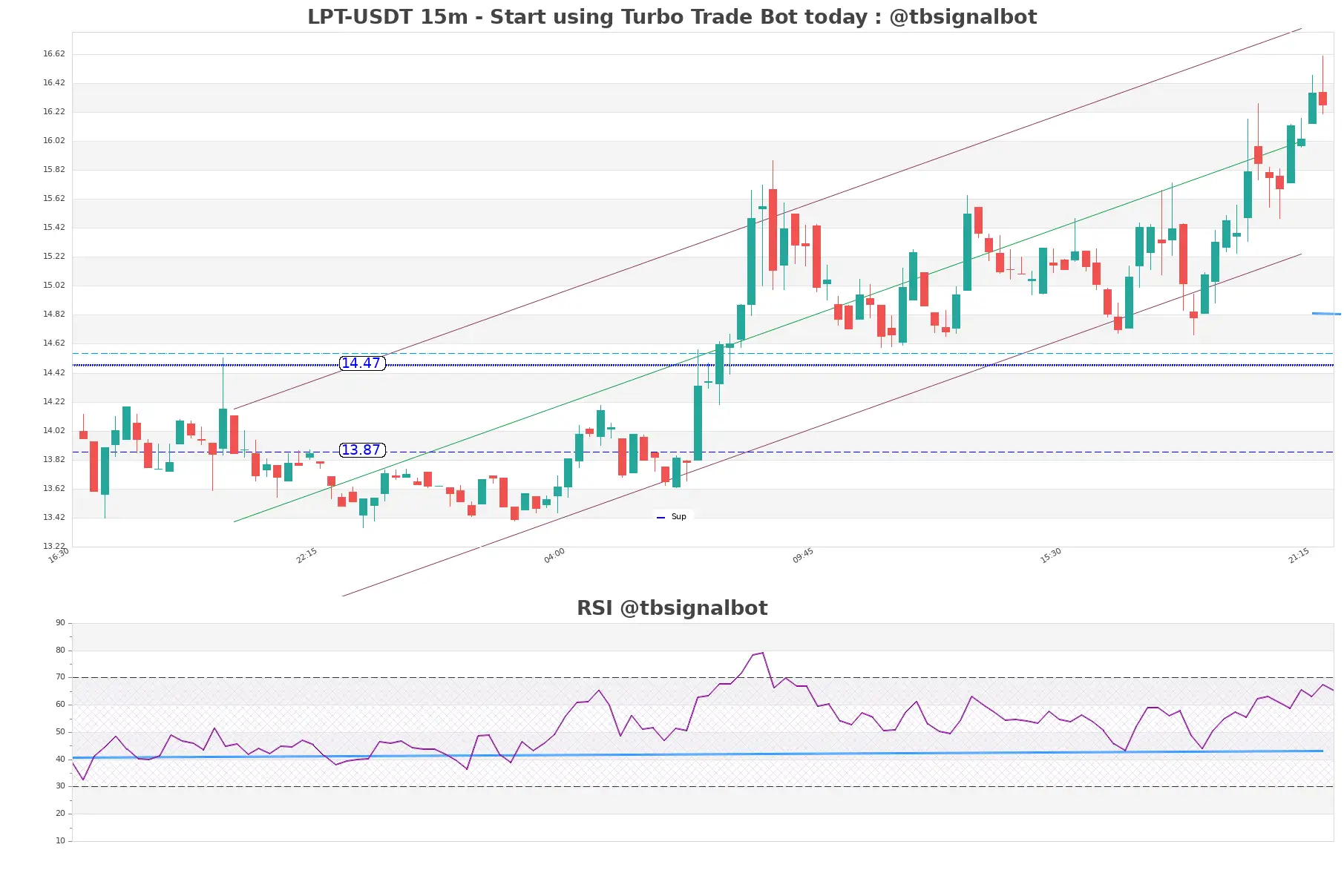Click the Sup legend entry

[x=672, y=517]
